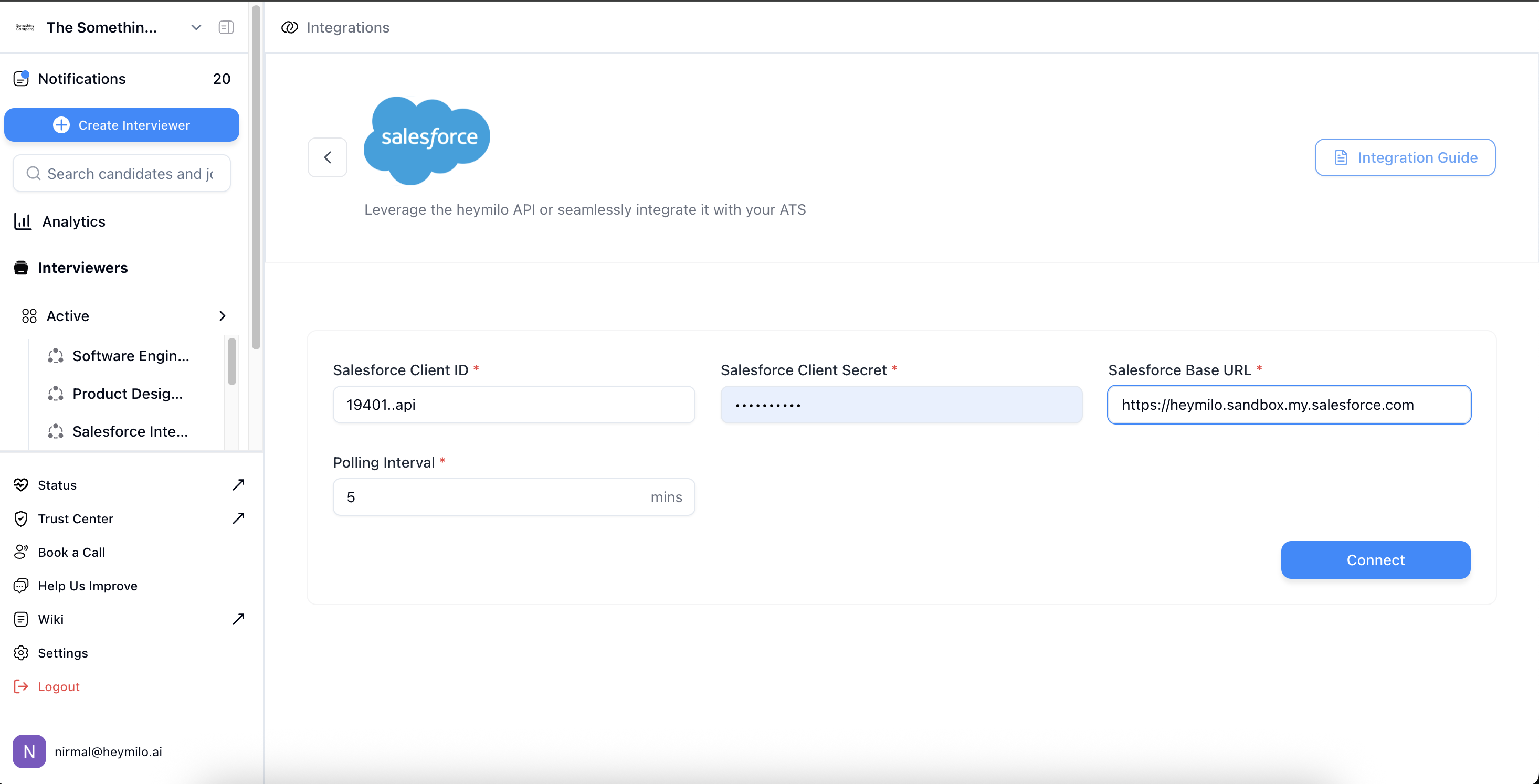The height and width of the screenshot is (784, 1539).
Task: Open the Interviewers section
Action: [82, 268]
